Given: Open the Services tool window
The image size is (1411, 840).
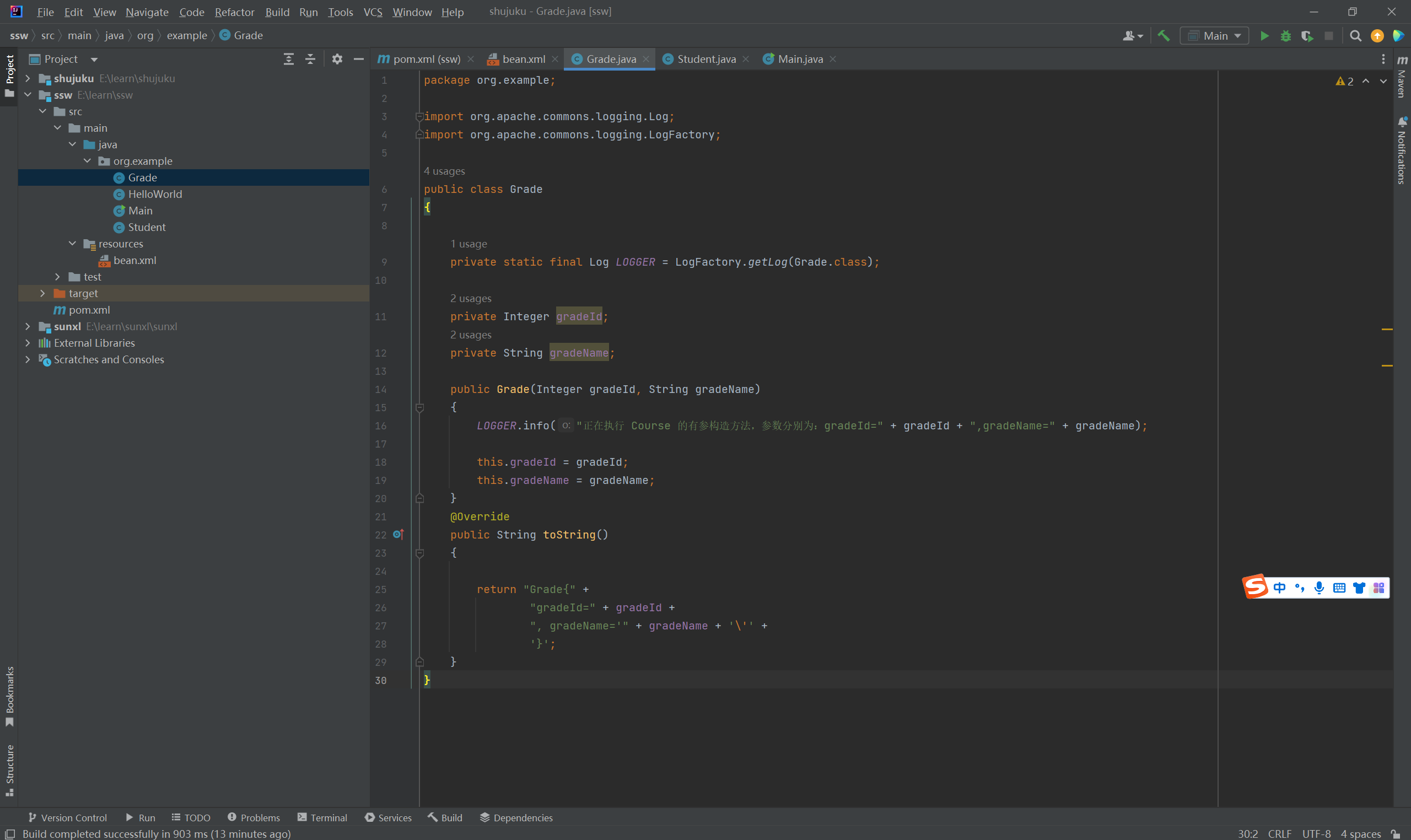Looking at the screenshot, I should click(x=388, y=817).
